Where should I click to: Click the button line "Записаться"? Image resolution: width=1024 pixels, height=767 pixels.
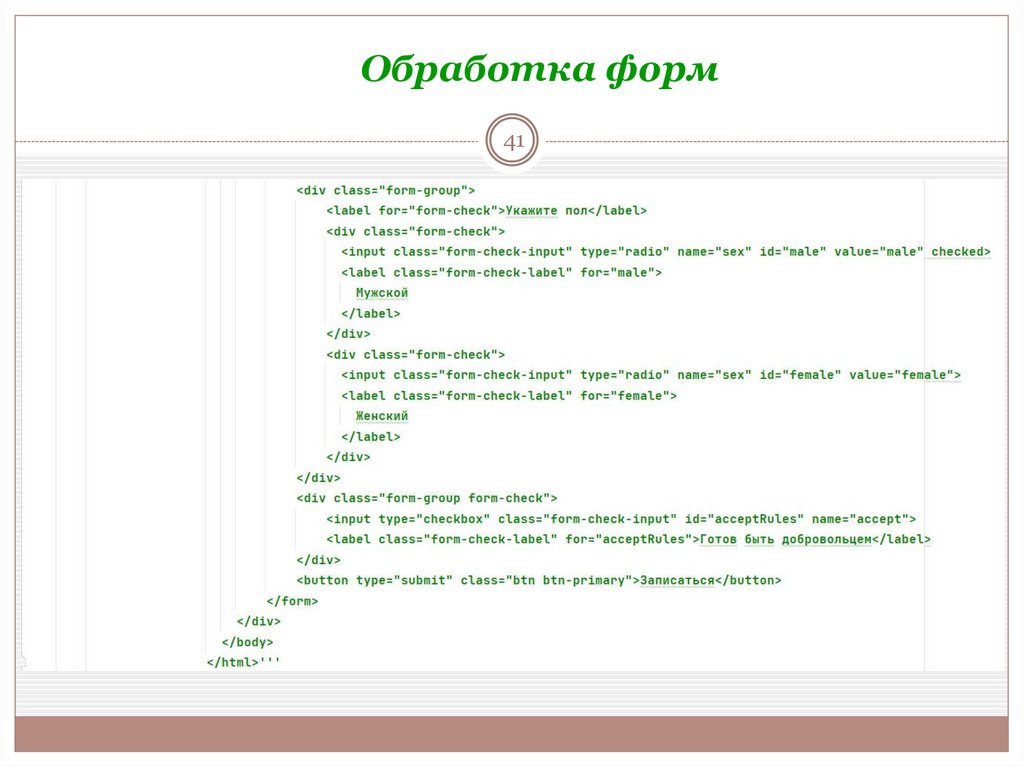tap(539, 580)
